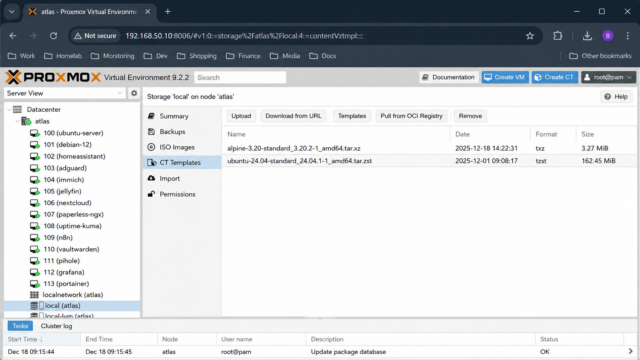Click the Upload button
Screen dimensions: 640x360
[241, 116]
